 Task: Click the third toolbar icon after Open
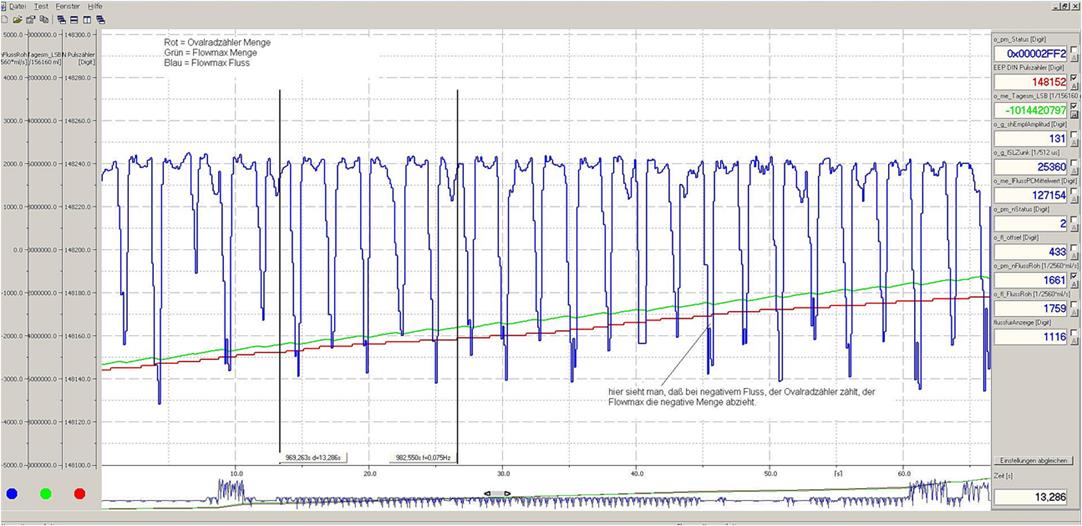coord(30,19)
